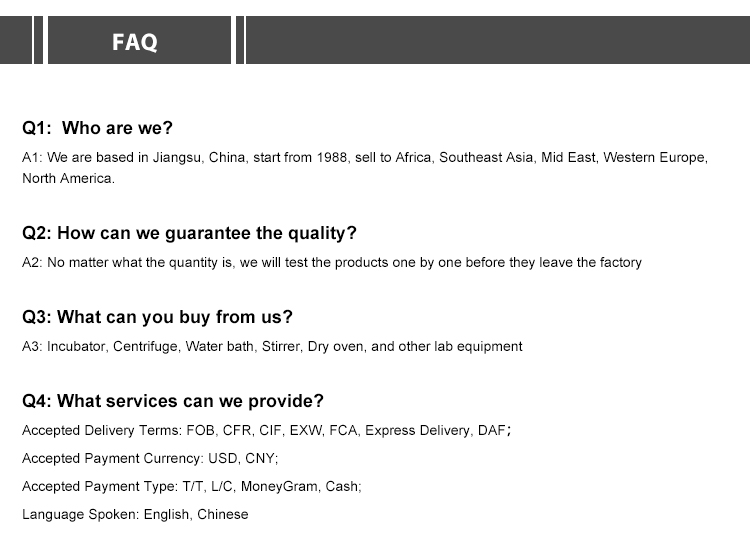Click the dark gray bar right of FAQ
Viewport: 750px width, 542px height.
coord(498,40)
